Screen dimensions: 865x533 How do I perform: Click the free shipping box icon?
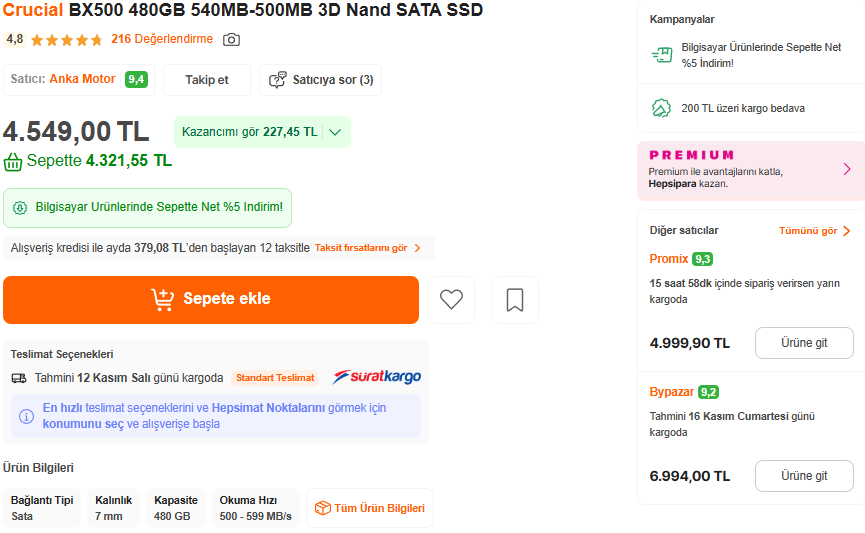pyautogui.click(x=661, y=108)
